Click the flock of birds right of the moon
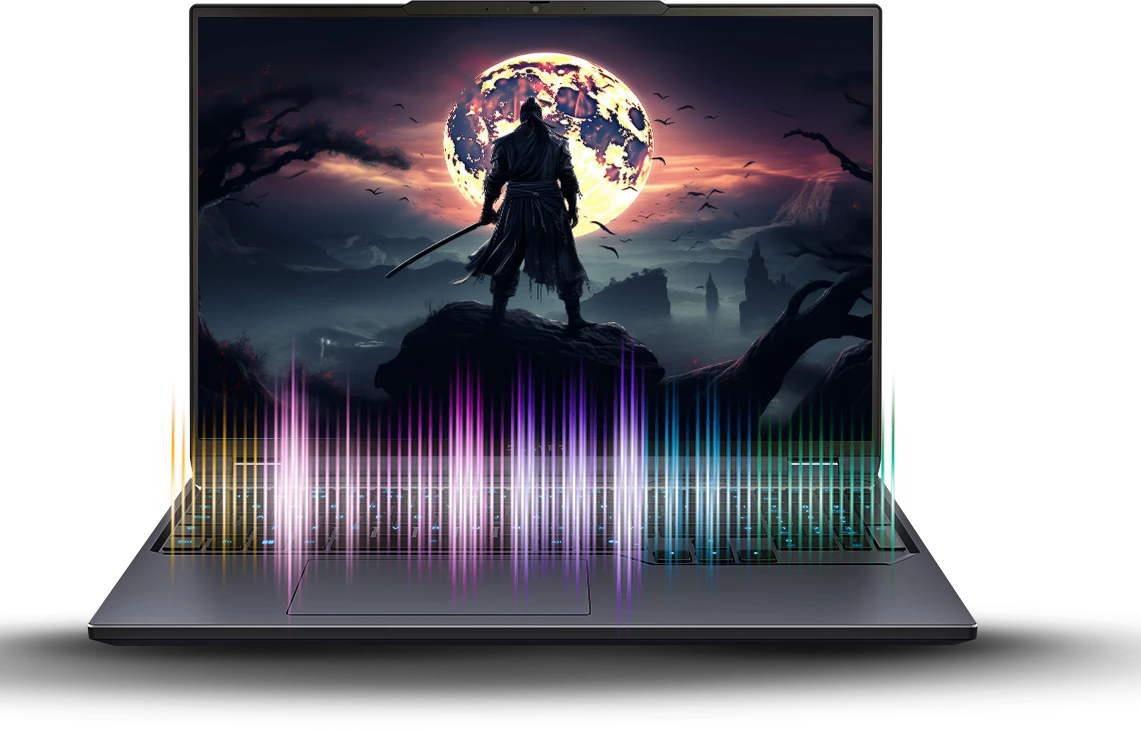 700,190
